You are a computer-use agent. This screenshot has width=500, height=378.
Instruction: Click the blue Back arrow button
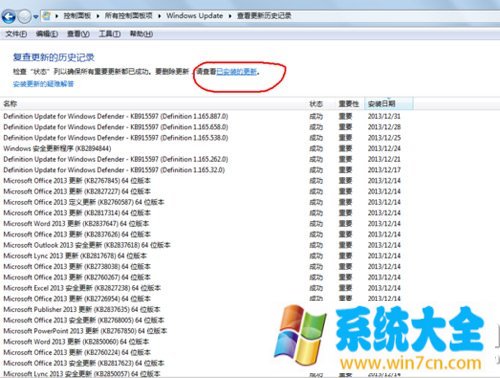click(x=9, y=16)
